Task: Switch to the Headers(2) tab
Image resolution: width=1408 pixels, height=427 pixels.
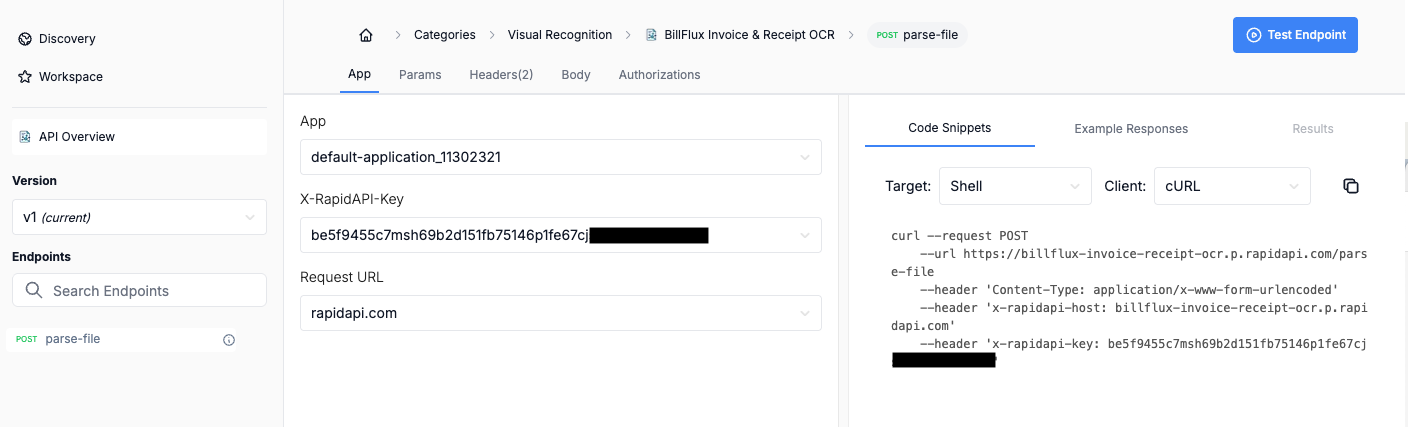Action: [x=501, y=75]
